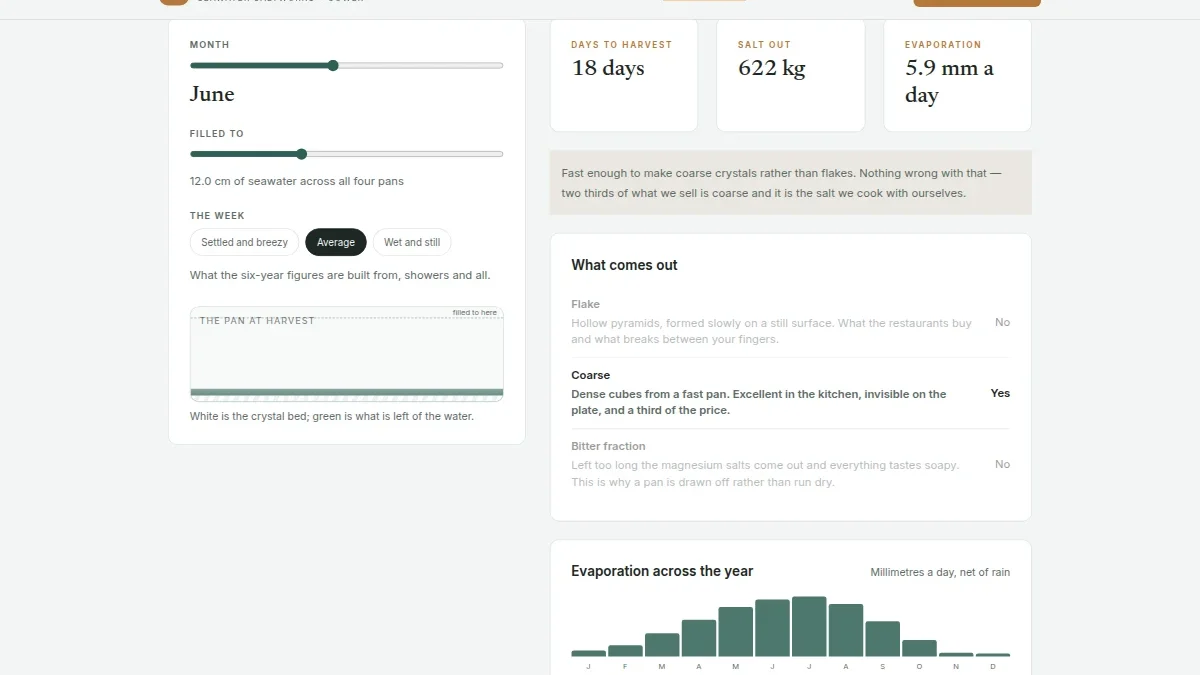Click the Filled To slider handle
Viewport: 1200px width, 675px height.
pyautogui.click(x=302, y=154)
